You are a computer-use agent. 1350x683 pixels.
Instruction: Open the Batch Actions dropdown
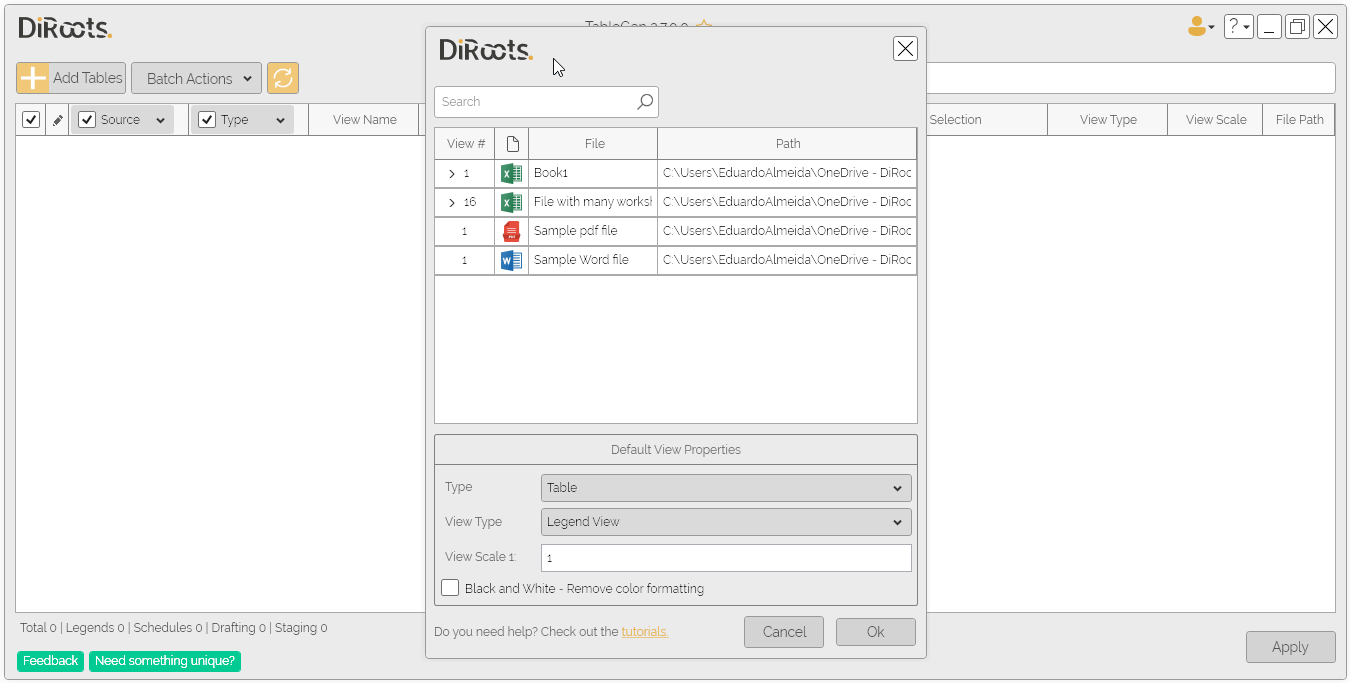click(196, 78)
